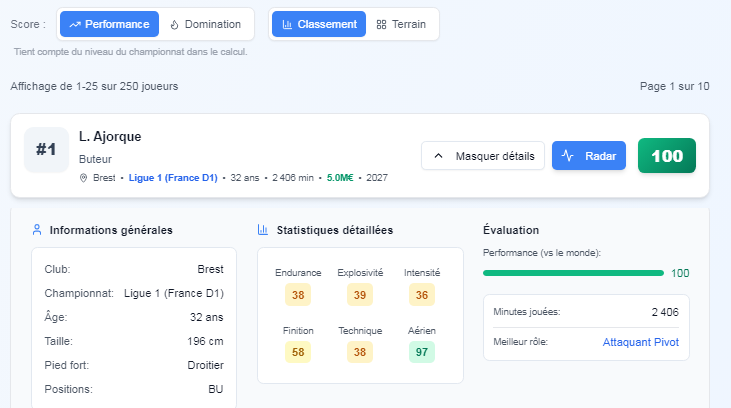The height and width of the screenshot is (408, 731).
Task: Click the Performance vs le monde progress bar
Action: click(x=573, y=273)
